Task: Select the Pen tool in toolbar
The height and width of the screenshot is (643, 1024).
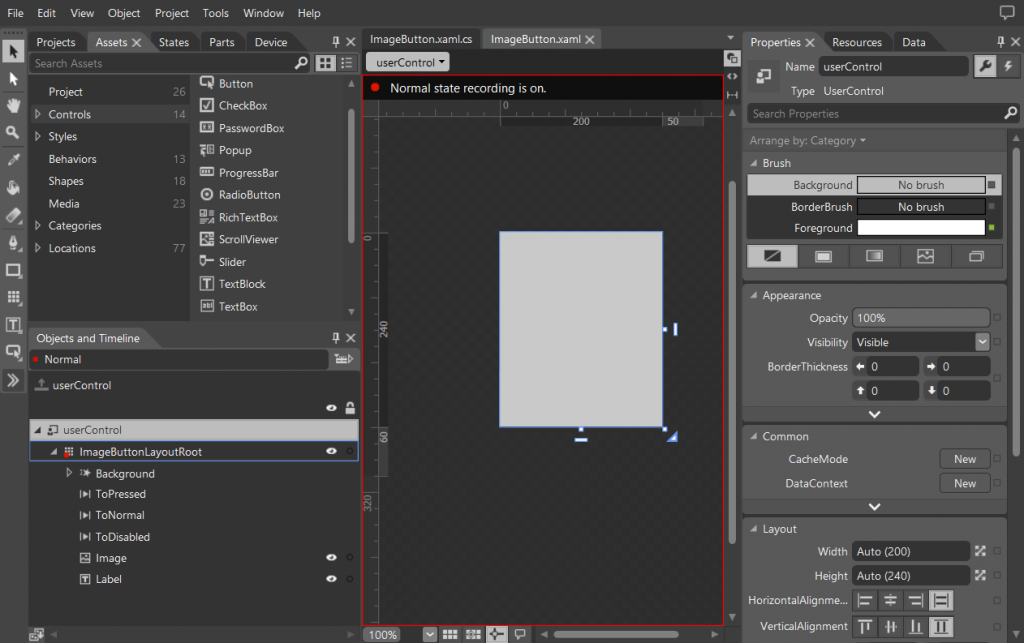Action: point(13,242)
